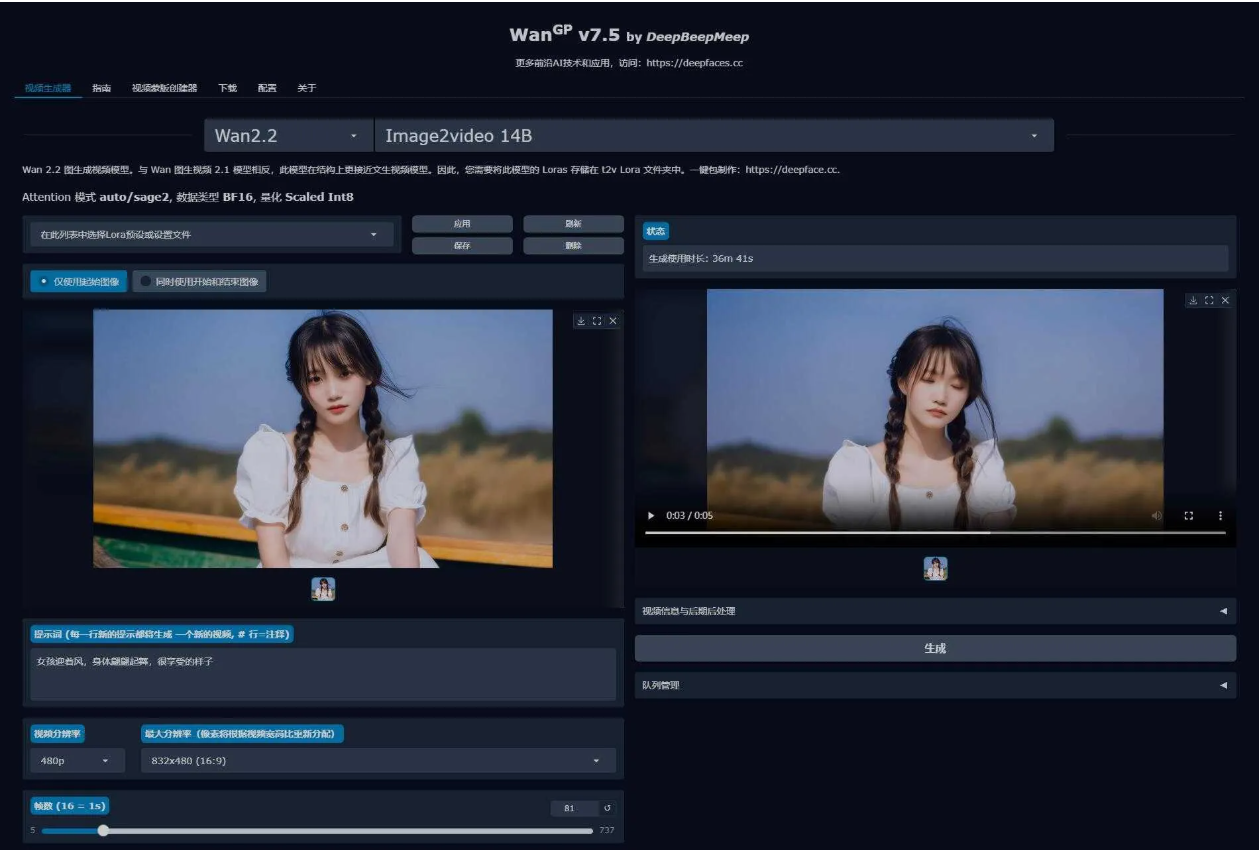This screenshot has width=1259, height=850.
Task: Switch to the 下载 tab
Action: point(228,88)
